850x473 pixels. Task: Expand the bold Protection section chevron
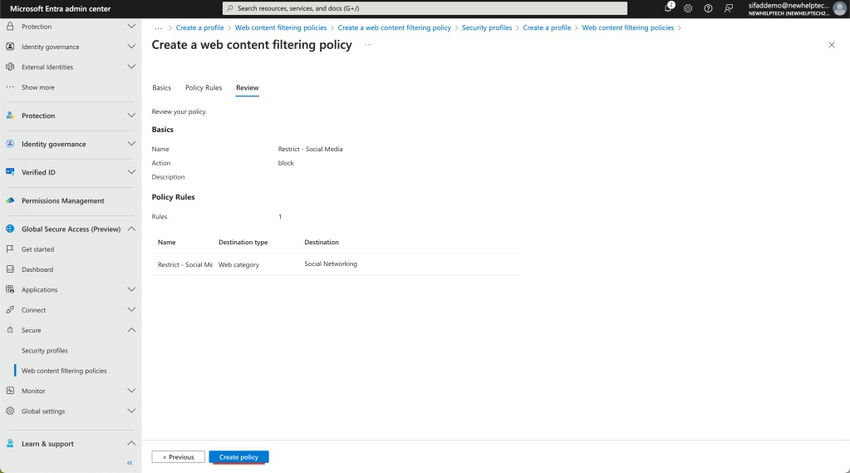pyautogui.click(x=131, y=115)
